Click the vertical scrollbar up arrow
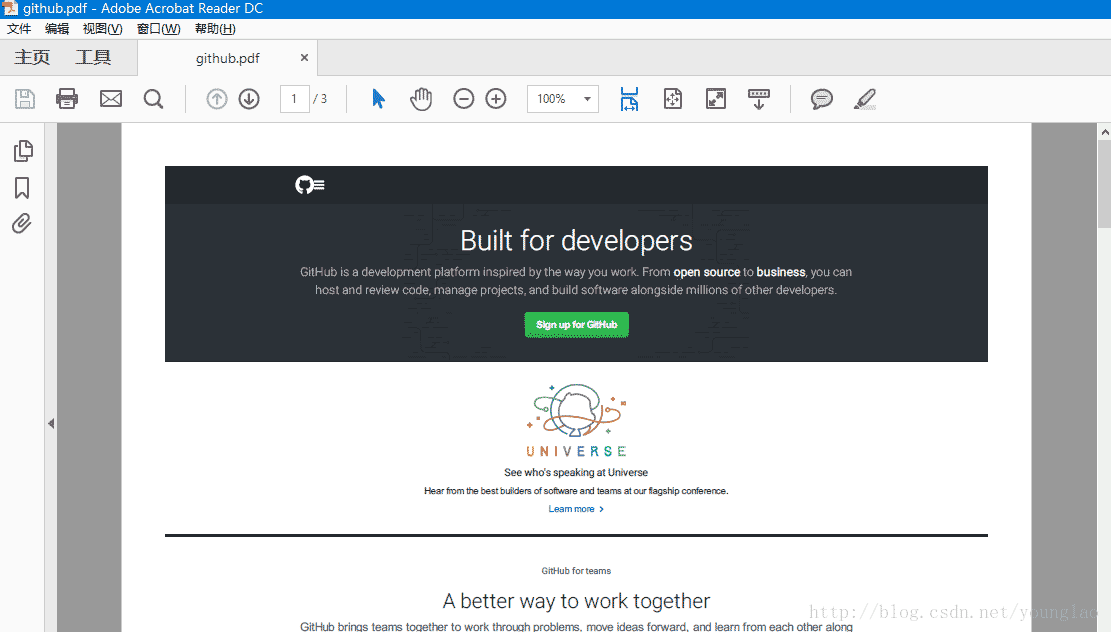 pos(1105,132)
